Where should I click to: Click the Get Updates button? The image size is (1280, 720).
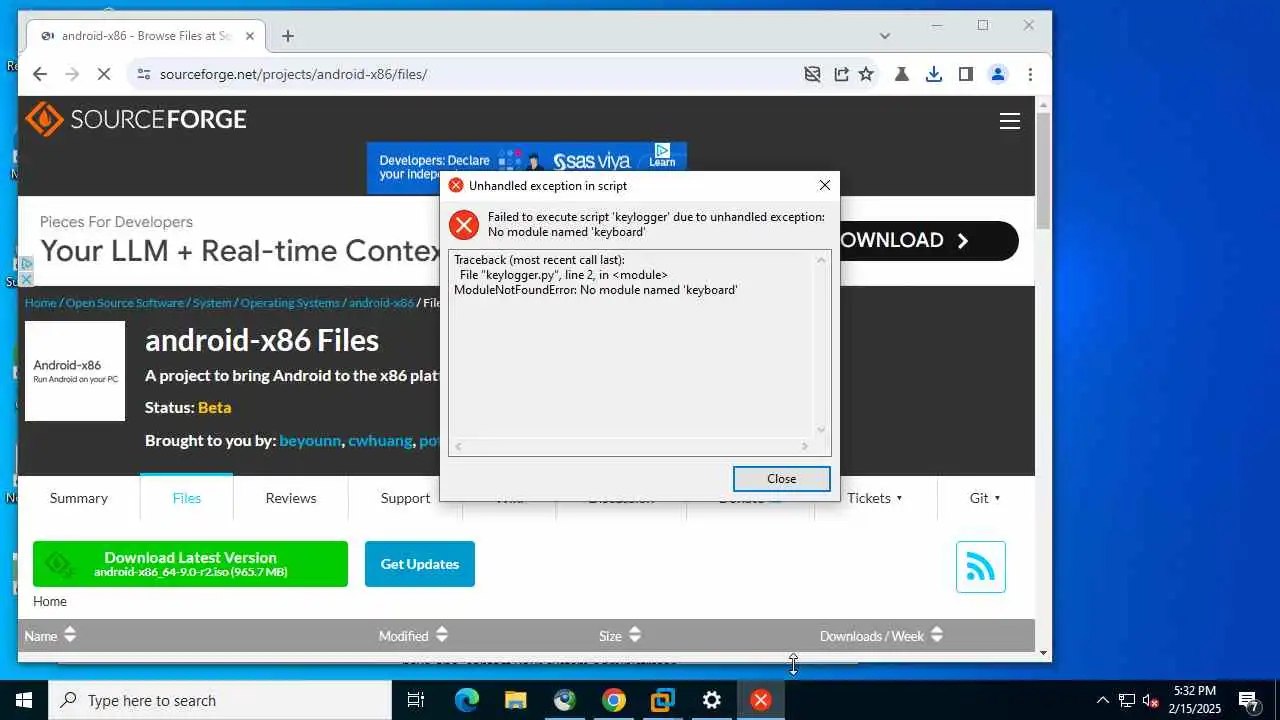420,564
